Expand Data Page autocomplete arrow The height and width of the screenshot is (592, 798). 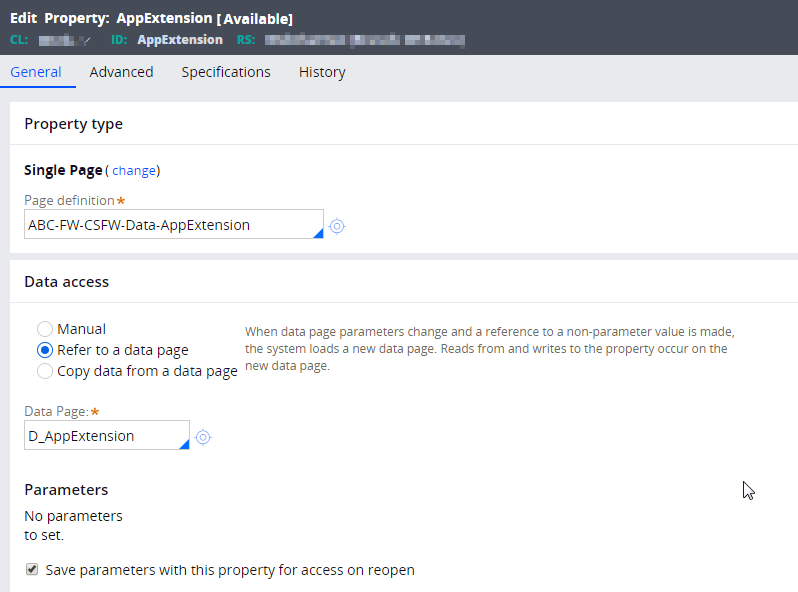[184, 444]
